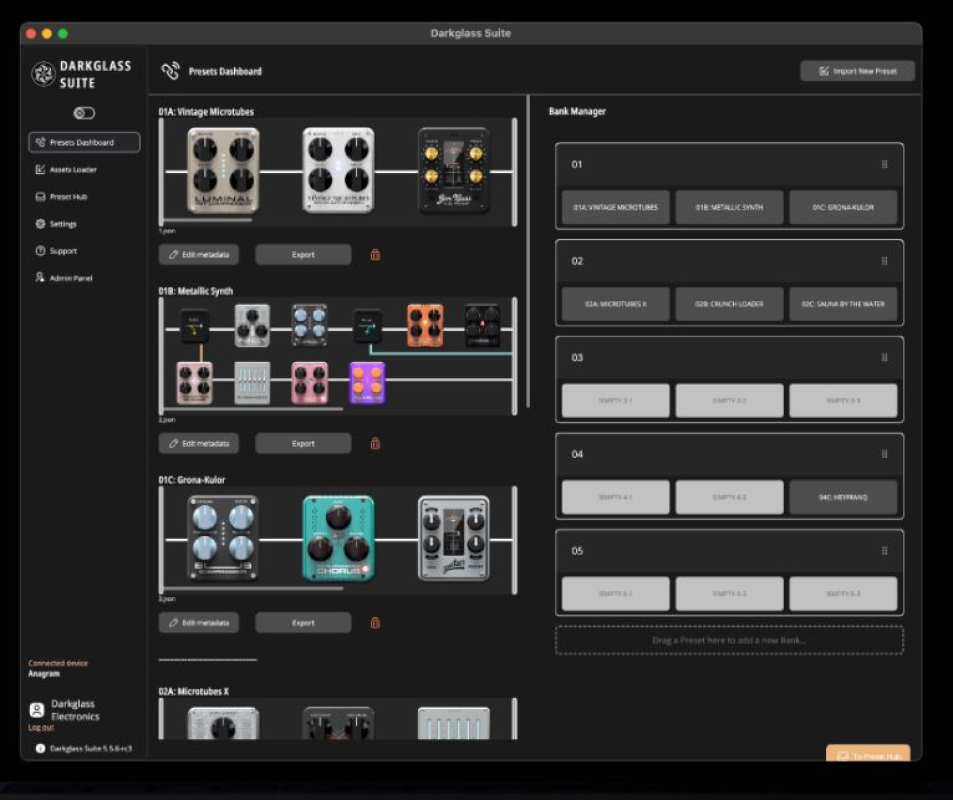The height and width of the screenshot is (800, 953).
Task: Open Presets Dashboard in sidebar
Action: [84, 142]
